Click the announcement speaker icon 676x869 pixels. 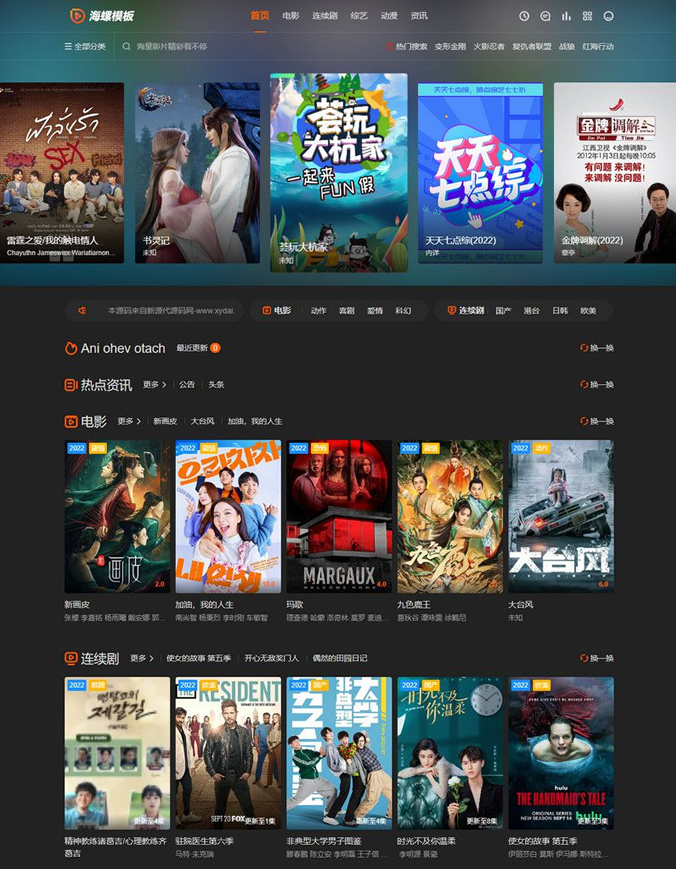coord(83,311)
